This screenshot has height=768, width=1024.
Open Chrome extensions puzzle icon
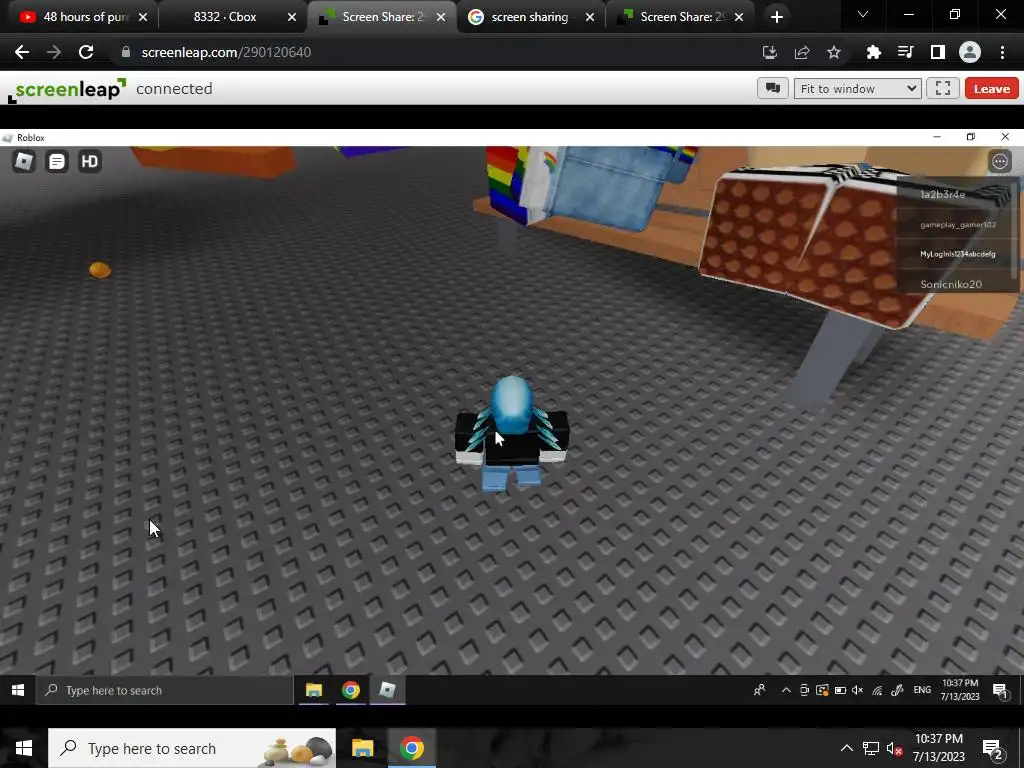click(873, 52)
